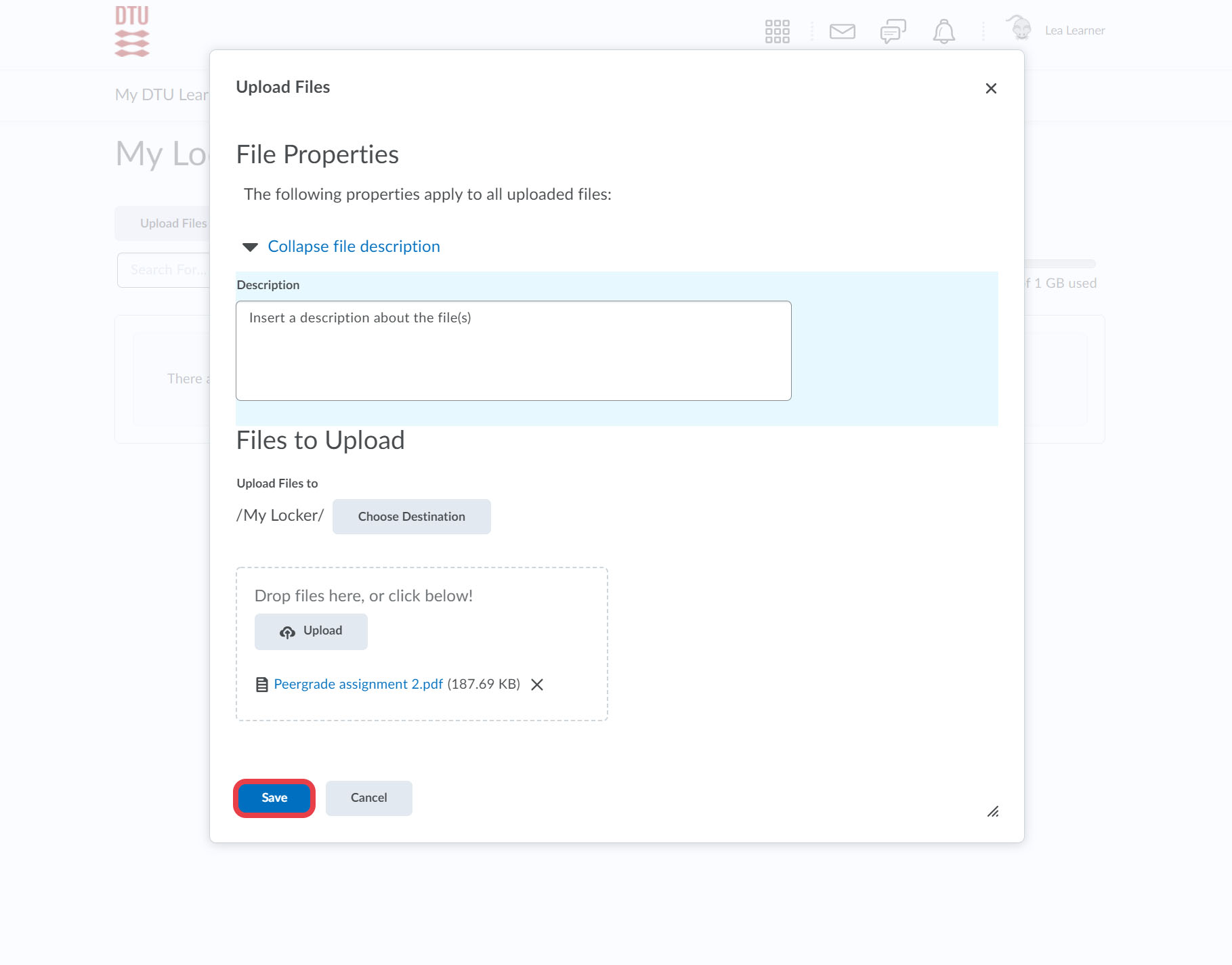Open the Peergrade assignment 2.pdf link
Image resolution: width=1232 pixels, height=965 pixels.
pyautogui.click(x=358, y=684)
